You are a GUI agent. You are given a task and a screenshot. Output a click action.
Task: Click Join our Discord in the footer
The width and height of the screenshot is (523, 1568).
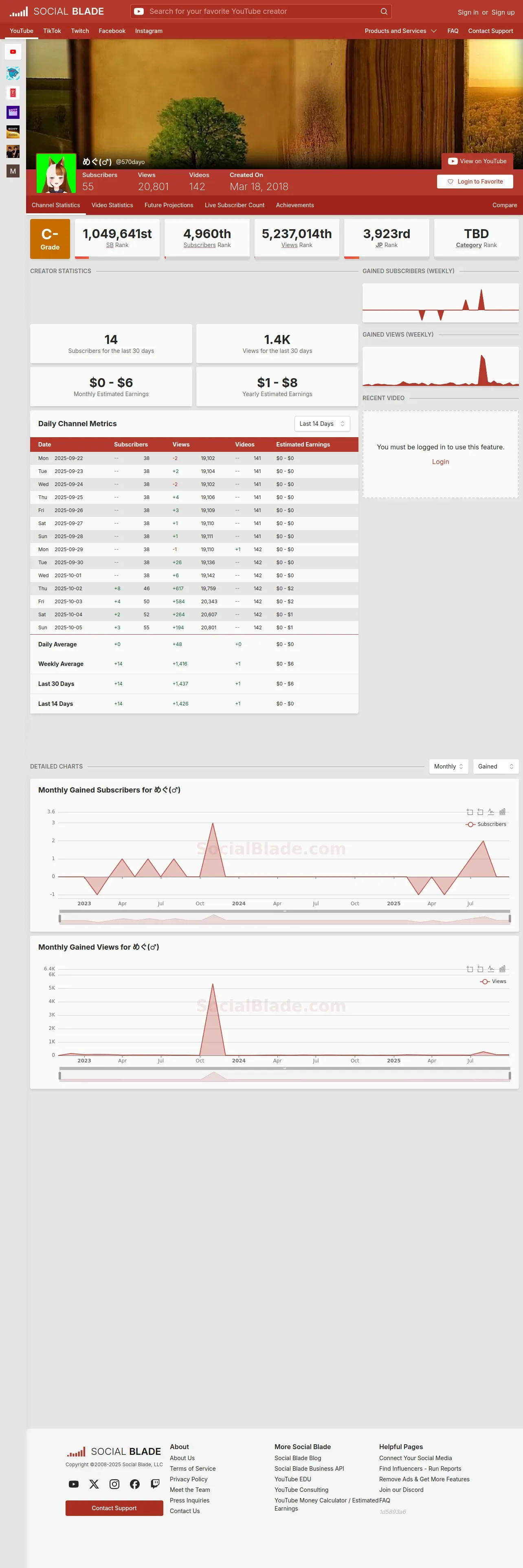(x=401, y=1490)
